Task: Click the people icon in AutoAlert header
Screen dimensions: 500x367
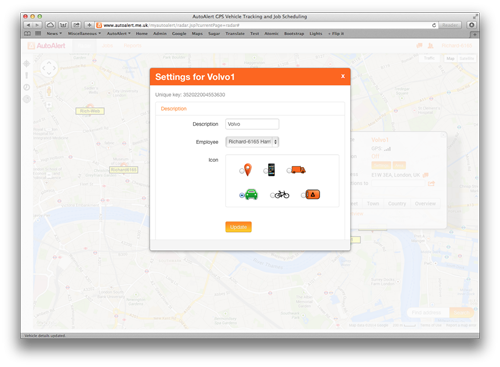Action: coord(430,46)
